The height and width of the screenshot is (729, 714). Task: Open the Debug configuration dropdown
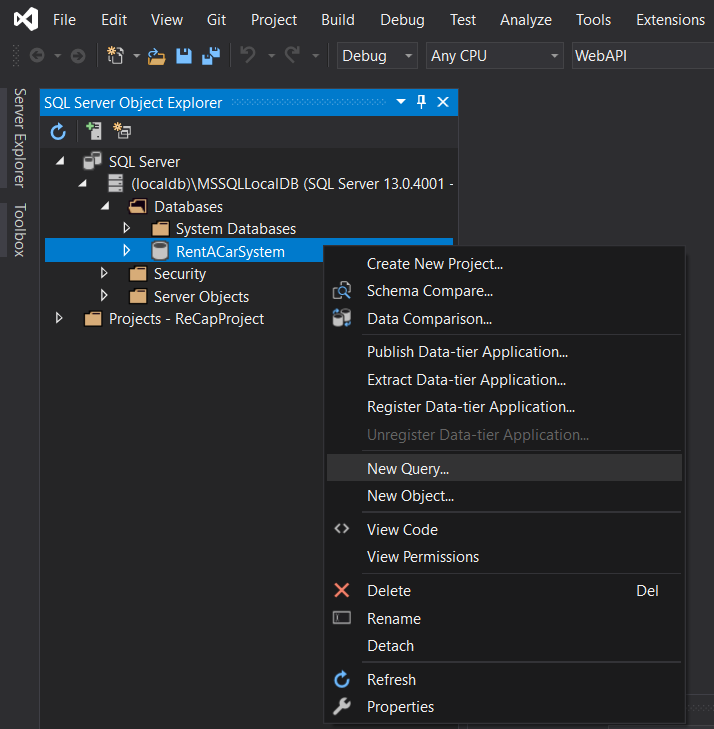click(377, 56)
